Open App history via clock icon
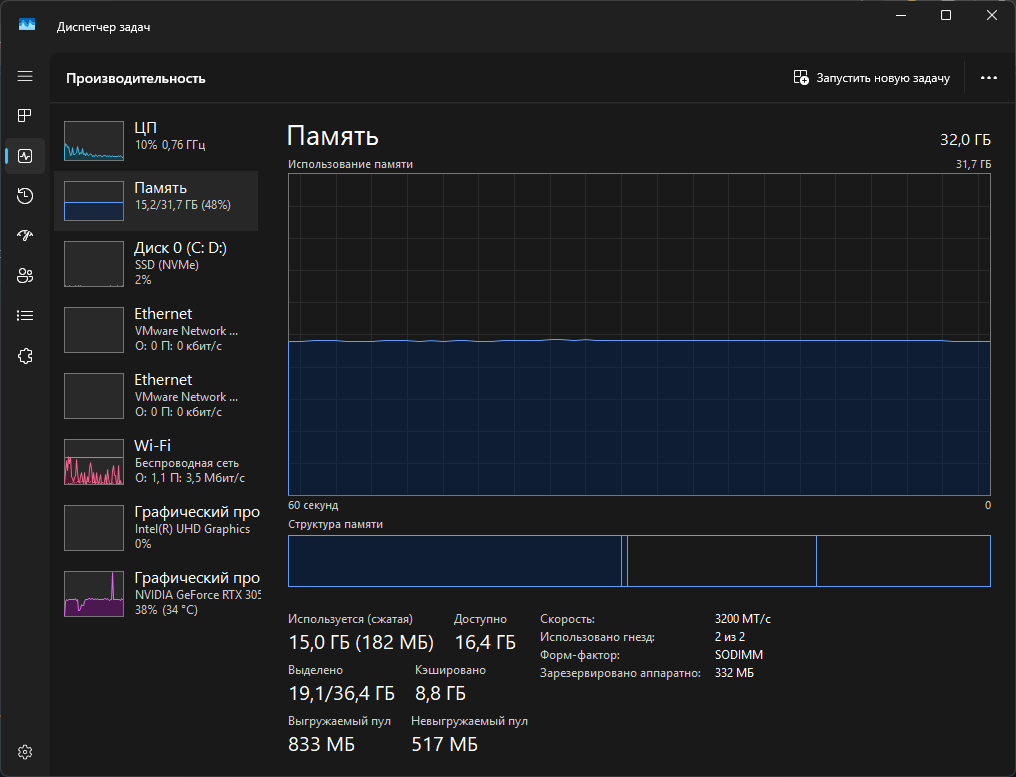This screenshot has width=1016, height=777. point(25,196)
